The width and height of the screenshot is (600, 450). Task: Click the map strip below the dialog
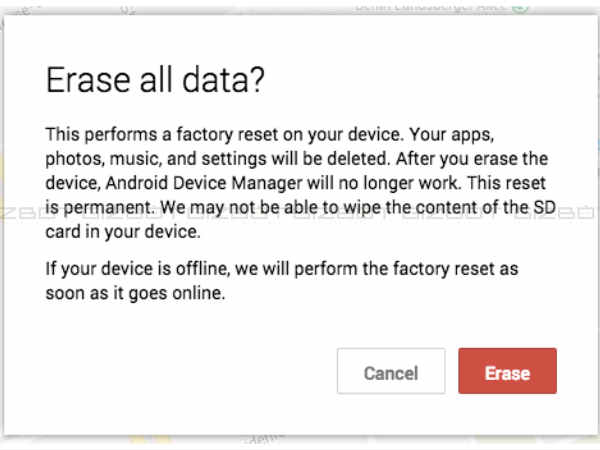point(400,441)
